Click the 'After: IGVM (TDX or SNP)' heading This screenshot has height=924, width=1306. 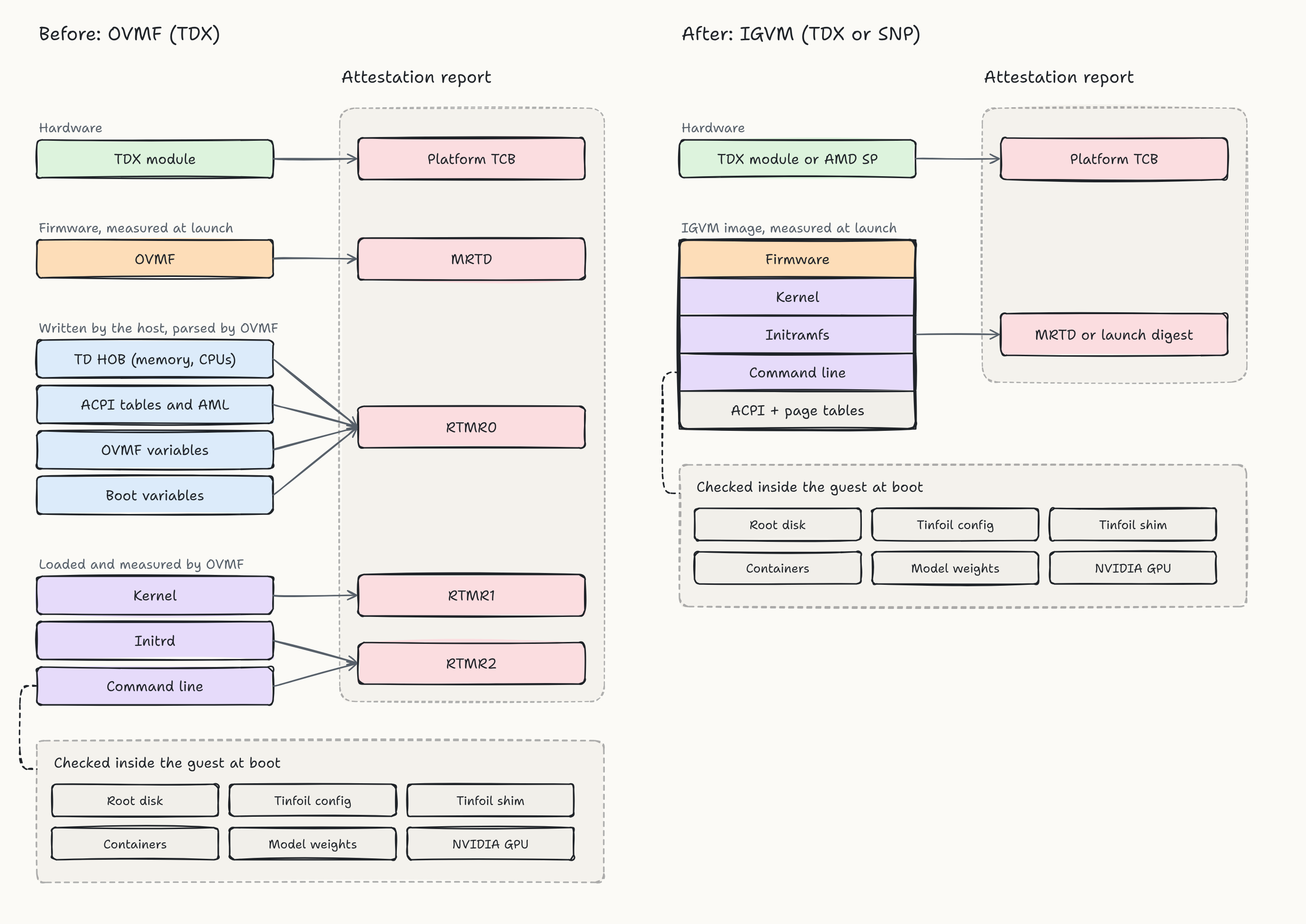pos(801,34)
